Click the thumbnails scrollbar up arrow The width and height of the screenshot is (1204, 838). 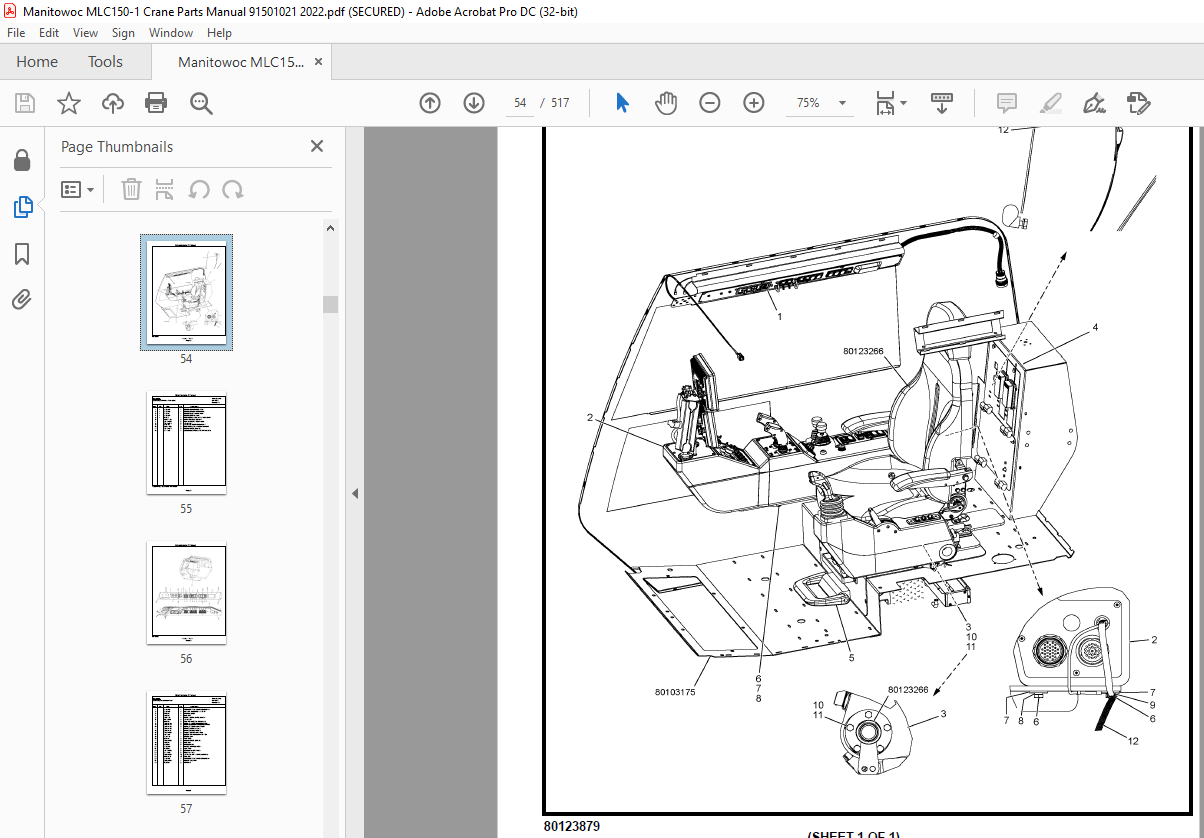(x=330, y=228)
